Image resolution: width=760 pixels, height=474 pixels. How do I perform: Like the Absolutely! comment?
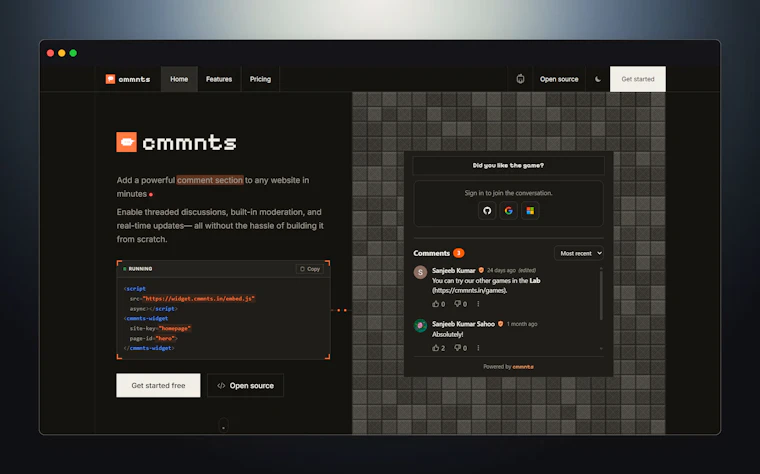pyautogui.click(x=438, y=348)
